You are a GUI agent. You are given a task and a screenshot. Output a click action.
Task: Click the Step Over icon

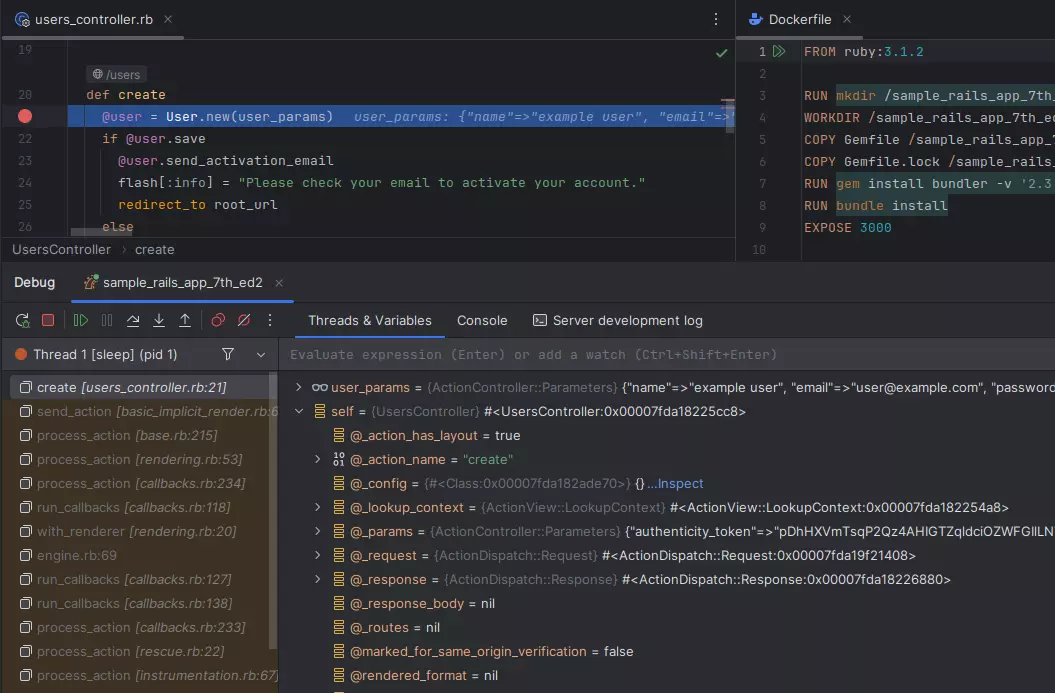click(133, 321)
